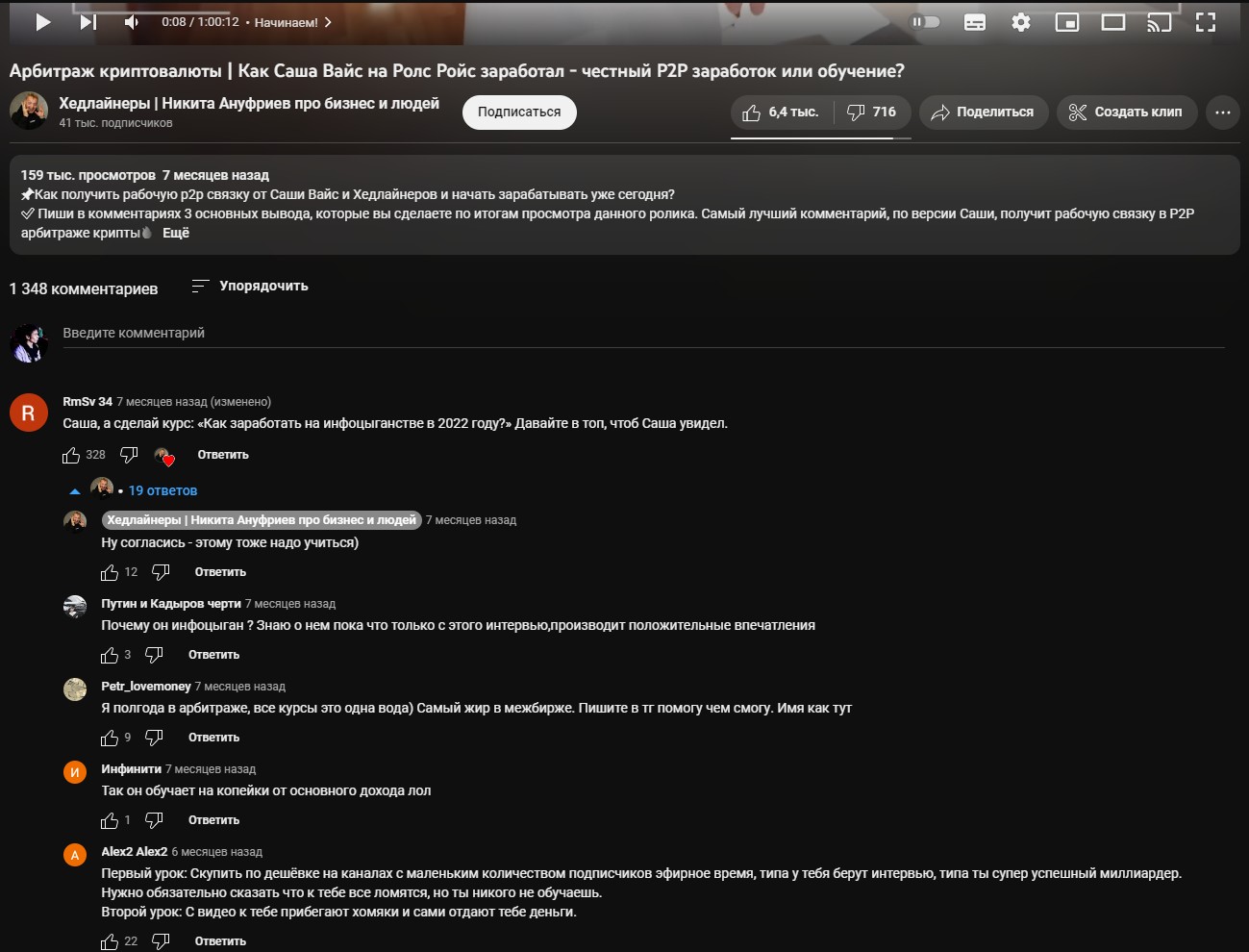Screen dimensions: 1249x952
Task: Like the 'Ну согласись' reply
Action: click(x=110, y=572)
